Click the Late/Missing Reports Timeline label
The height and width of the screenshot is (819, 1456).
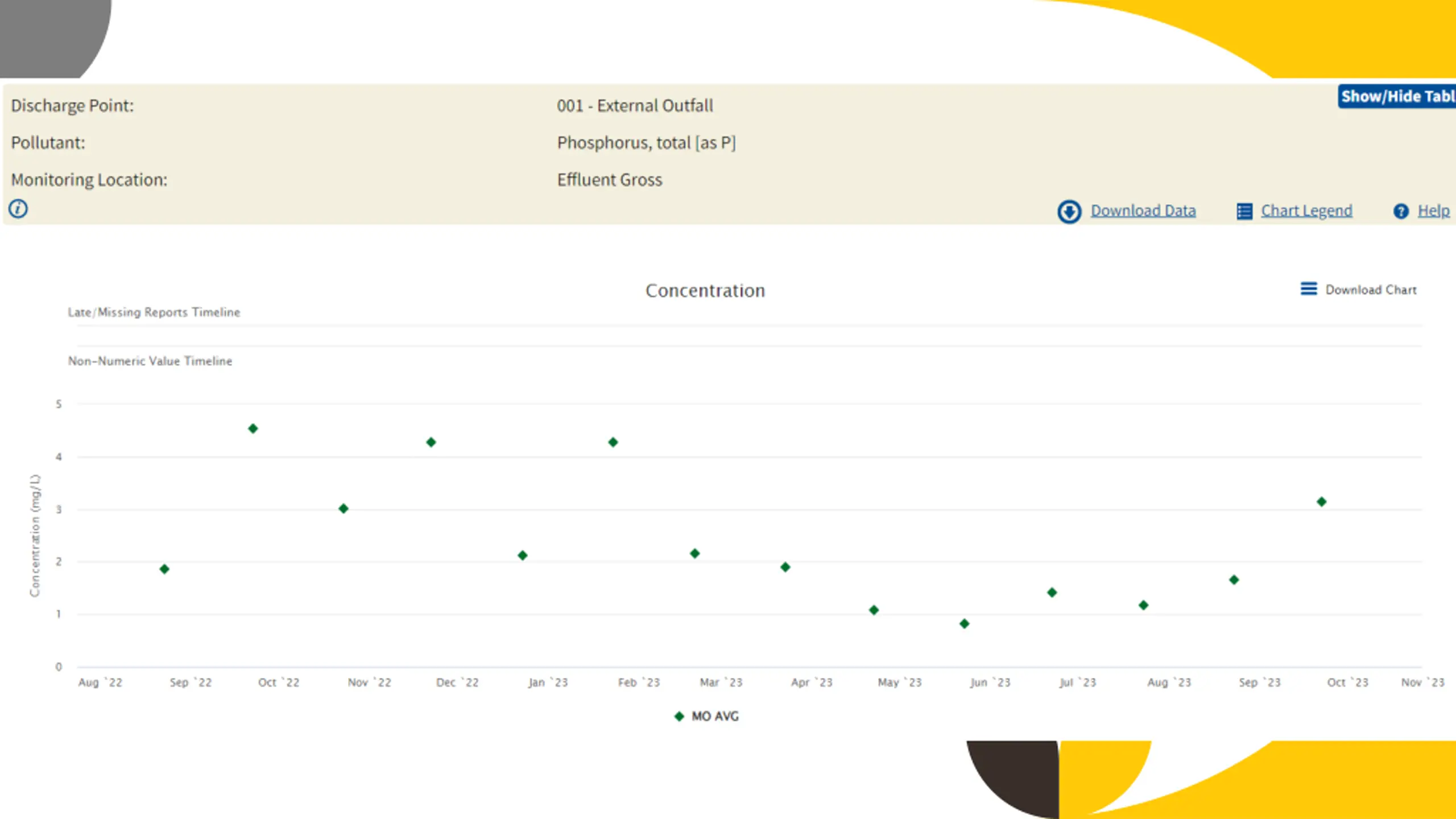click(x=154, y=312)
